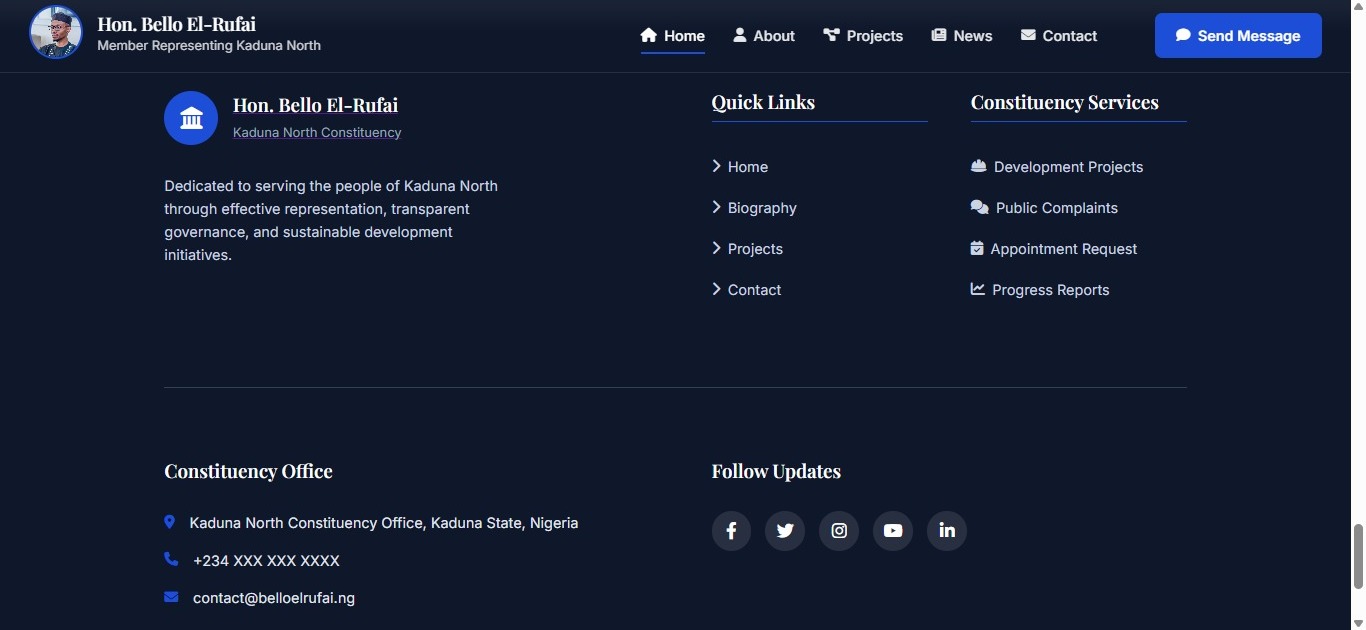Click the Public Complaints link
Viewport: 1366px width, 630px height.
pyautogui.click(x=1056, y=208)
